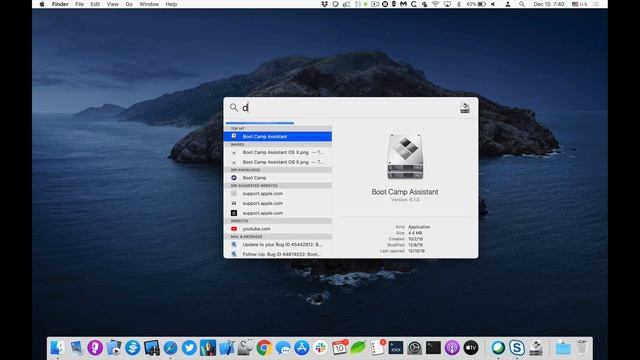This screenshot has height=360, width=640.
Task: Open the purple Podcasts app in Dock
Action: 452,348
